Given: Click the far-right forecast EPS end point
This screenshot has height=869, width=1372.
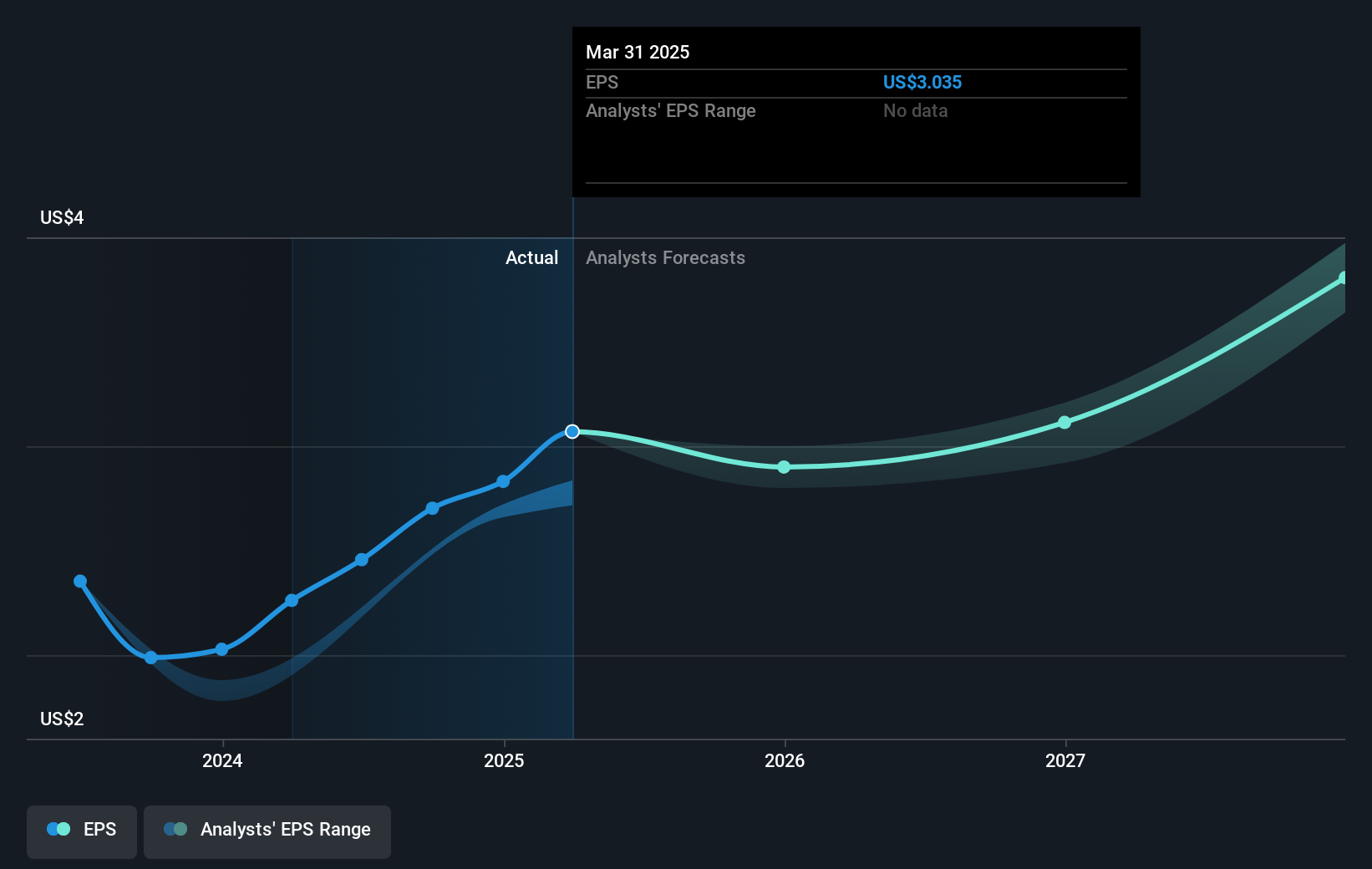Looking at the screenshot, I should pos(1343,278).
